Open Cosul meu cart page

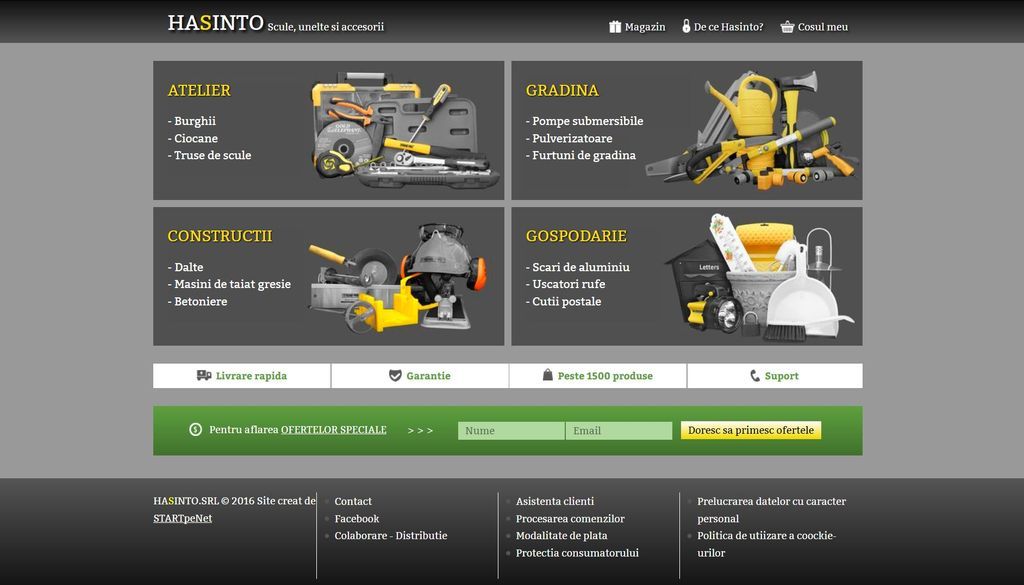click(x=822, y=27)
